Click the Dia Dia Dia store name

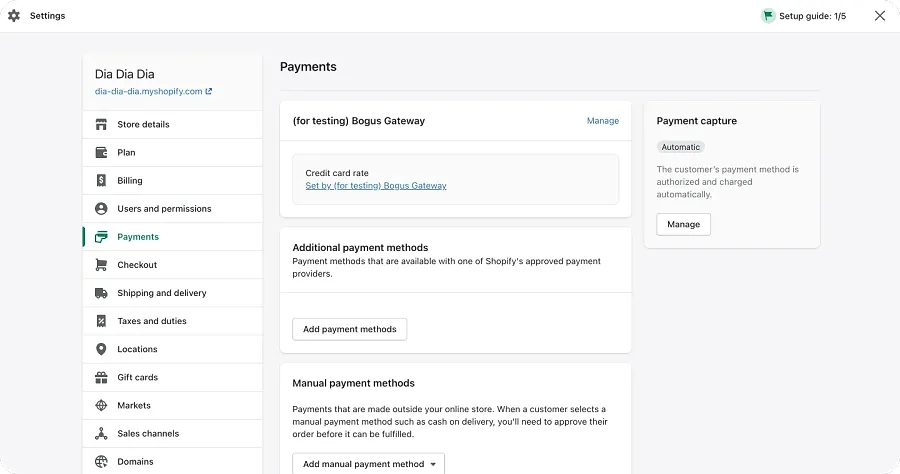click(x=125, y=74)
